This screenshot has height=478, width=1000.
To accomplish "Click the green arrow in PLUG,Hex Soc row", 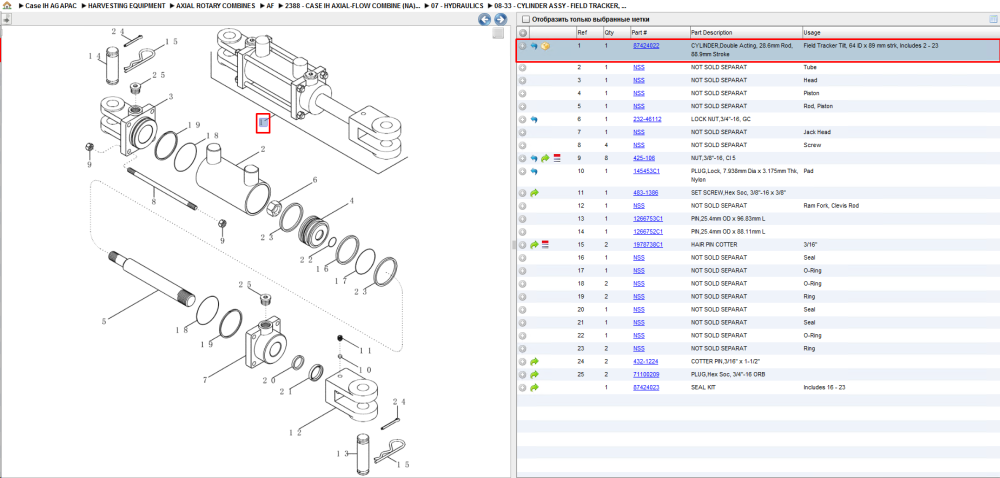I will pyautogui.click(x=534, y=374).
